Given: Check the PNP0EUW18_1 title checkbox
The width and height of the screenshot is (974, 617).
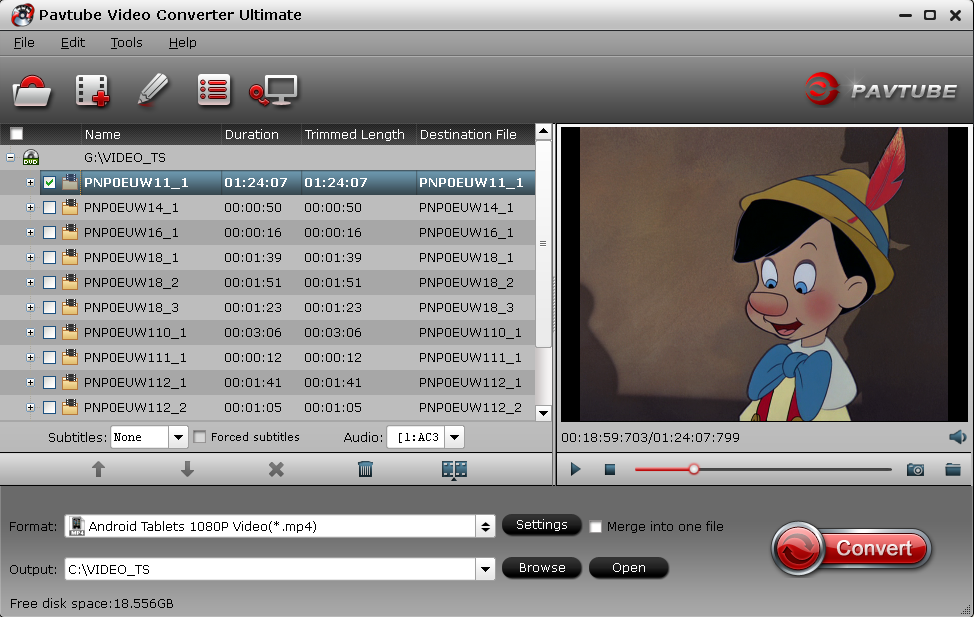Looking at the screenshot, I should tap(49, 257).
